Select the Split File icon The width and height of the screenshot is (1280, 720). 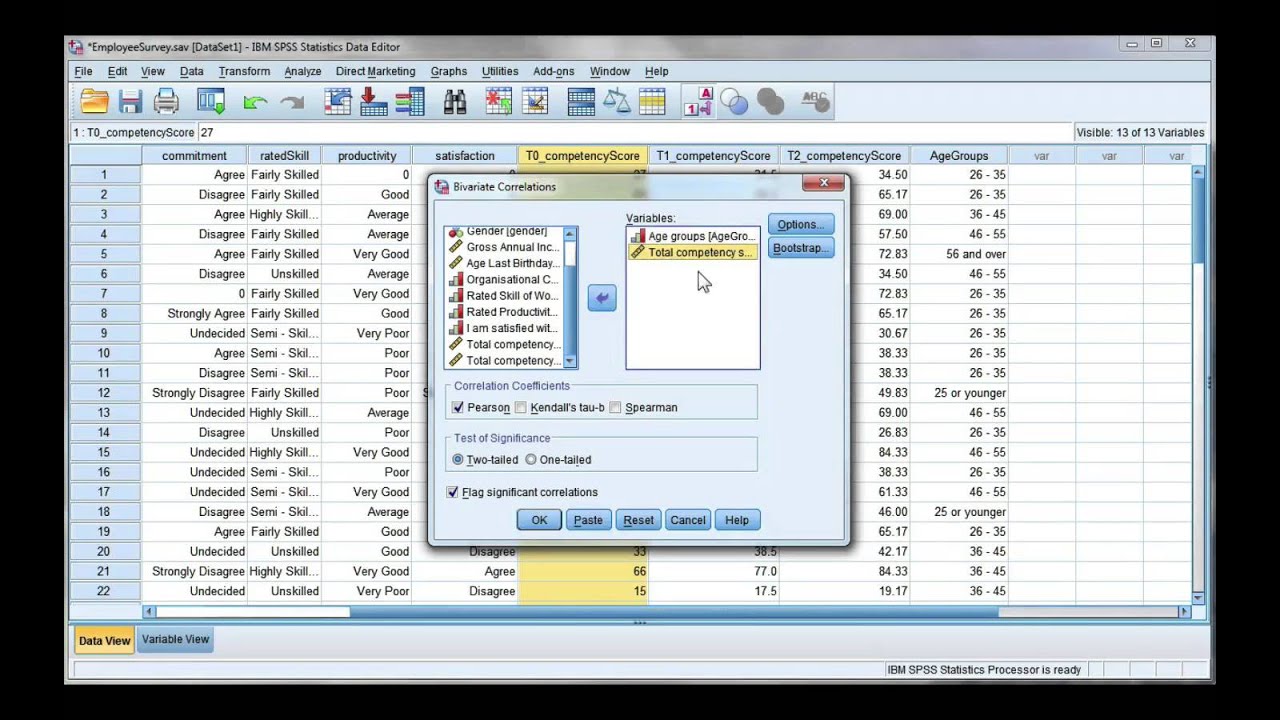tap(581, 101)
